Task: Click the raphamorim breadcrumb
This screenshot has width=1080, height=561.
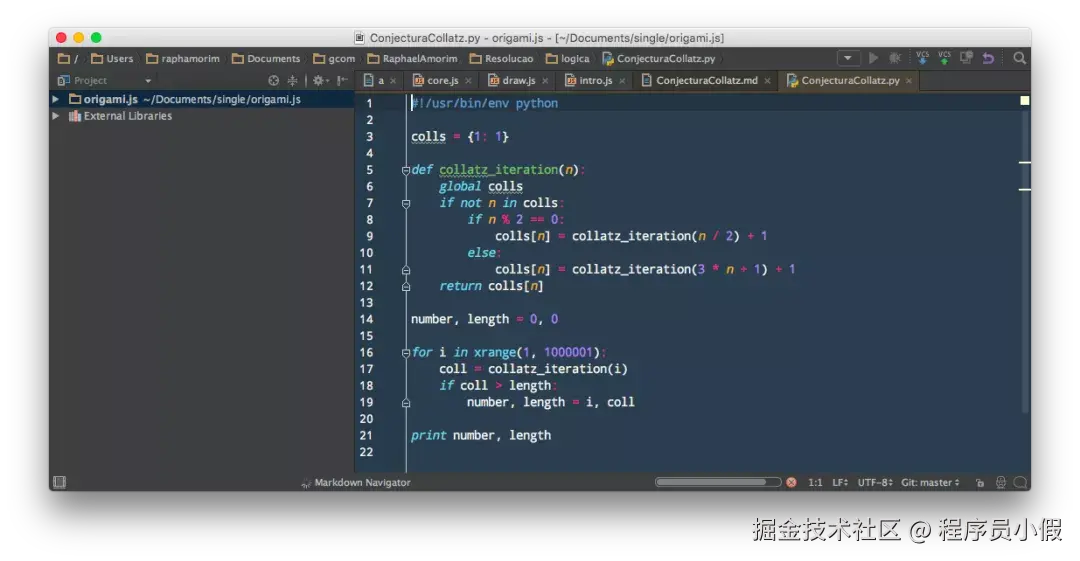Action: tap(183, 59)
